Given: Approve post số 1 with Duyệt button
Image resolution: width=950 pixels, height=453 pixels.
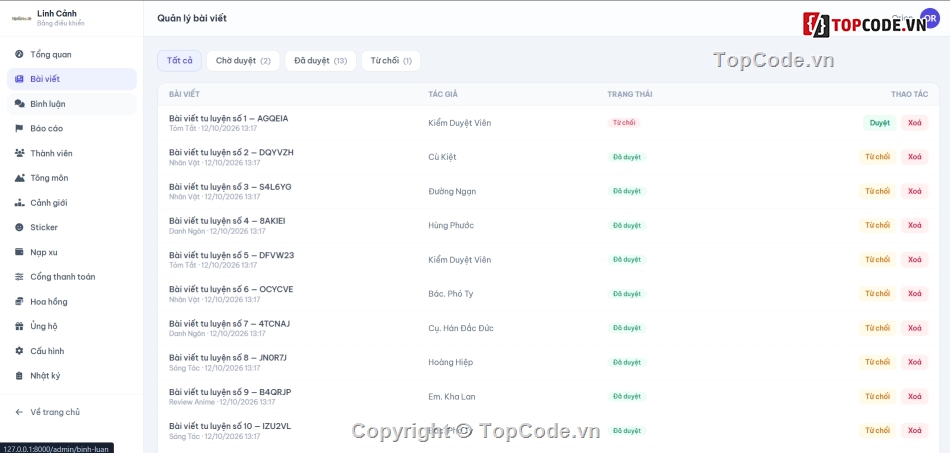Looking at the screenshot, I should (x=880, y=123).
